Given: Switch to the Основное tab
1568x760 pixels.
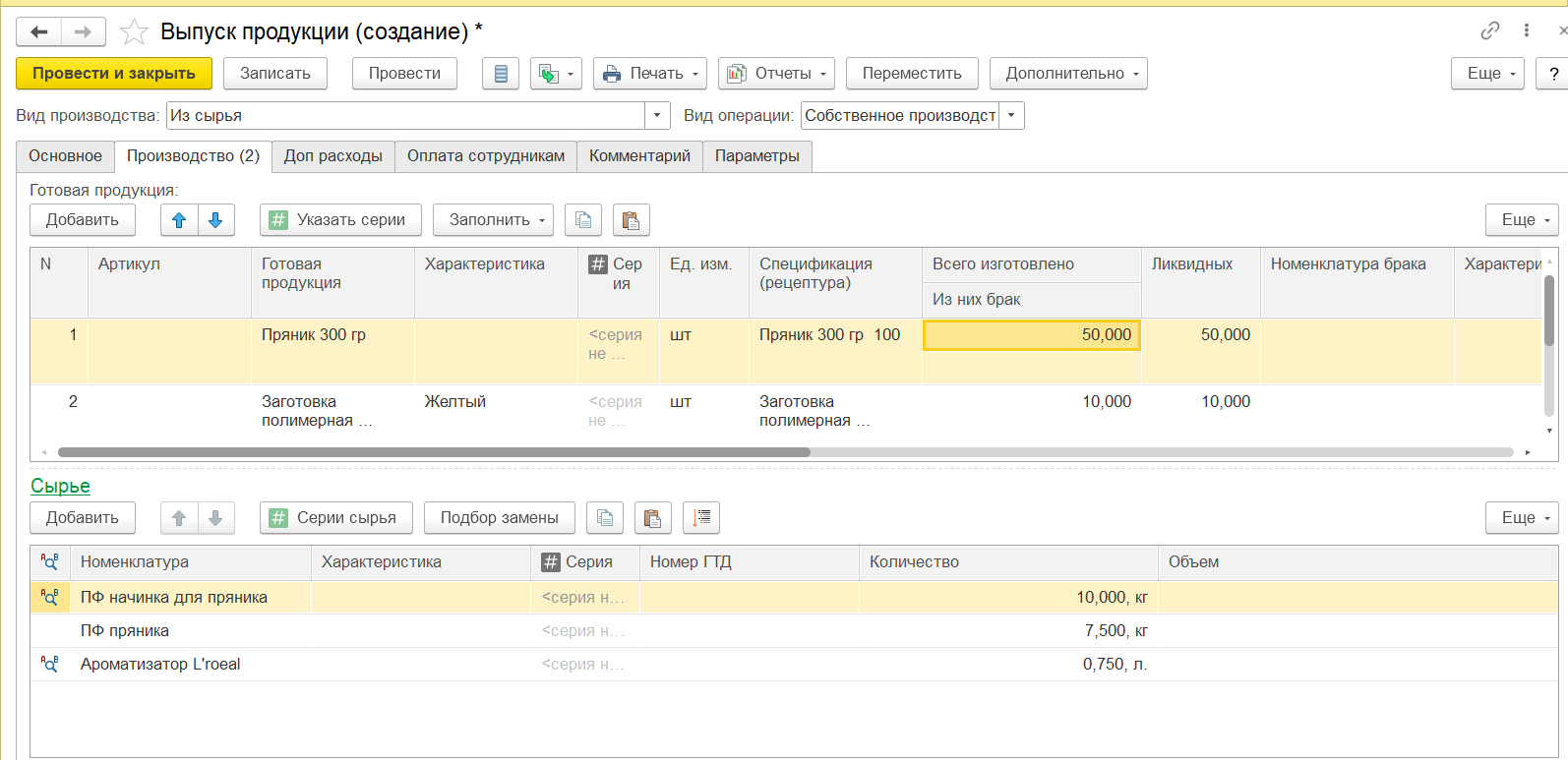Looking at the screenshot, I should pos(65,156).
